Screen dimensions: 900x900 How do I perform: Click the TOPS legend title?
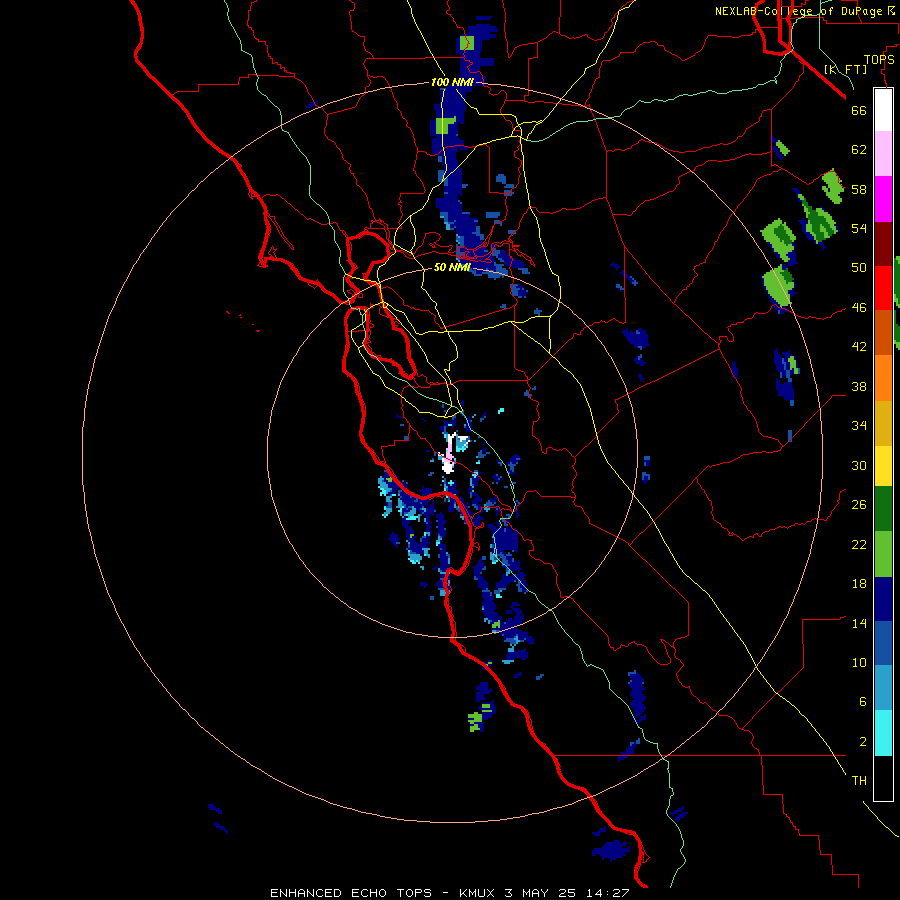[879, 60]
